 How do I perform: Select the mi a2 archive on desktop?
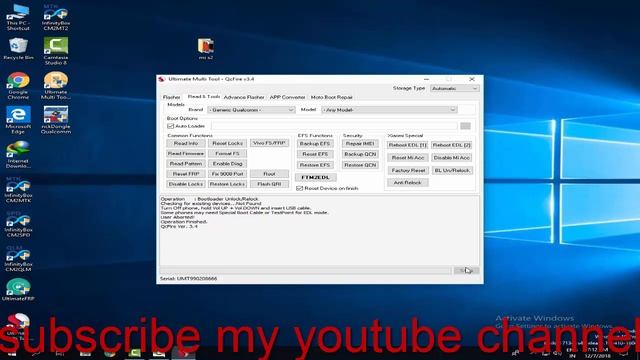coord(206,49)
